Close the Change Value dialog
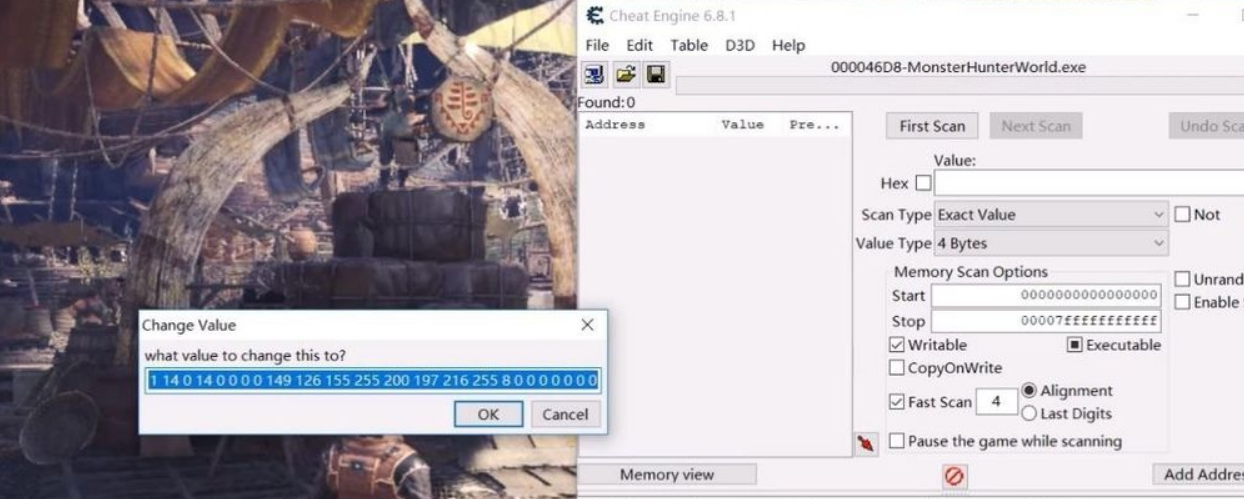The width and height of the screenshot is (1244, 499). (x=587, y=325)
